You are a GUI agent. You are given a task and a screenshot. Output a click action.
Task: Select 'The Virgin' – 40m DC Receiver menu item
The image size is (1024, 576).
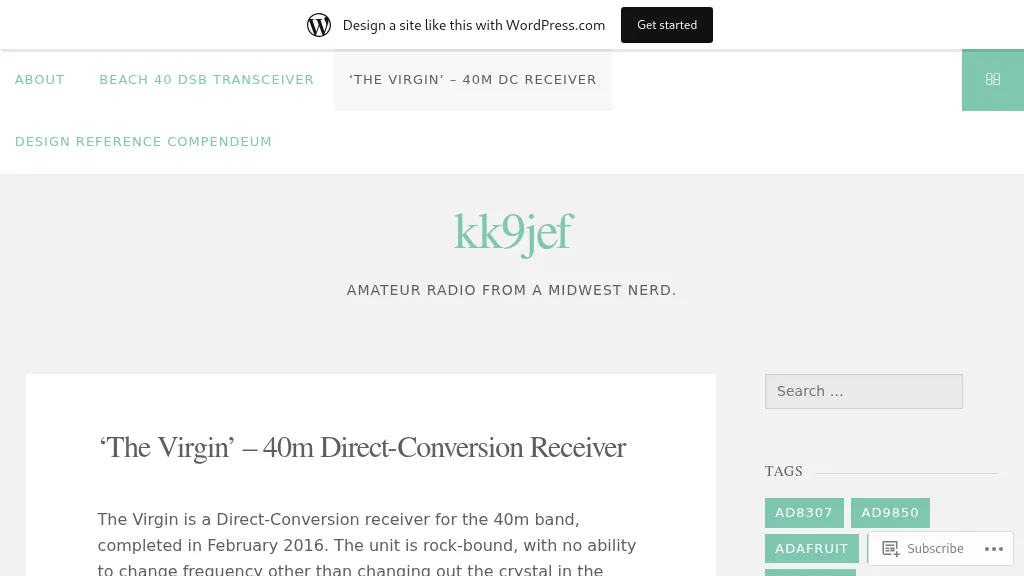[x=473, y=80]
